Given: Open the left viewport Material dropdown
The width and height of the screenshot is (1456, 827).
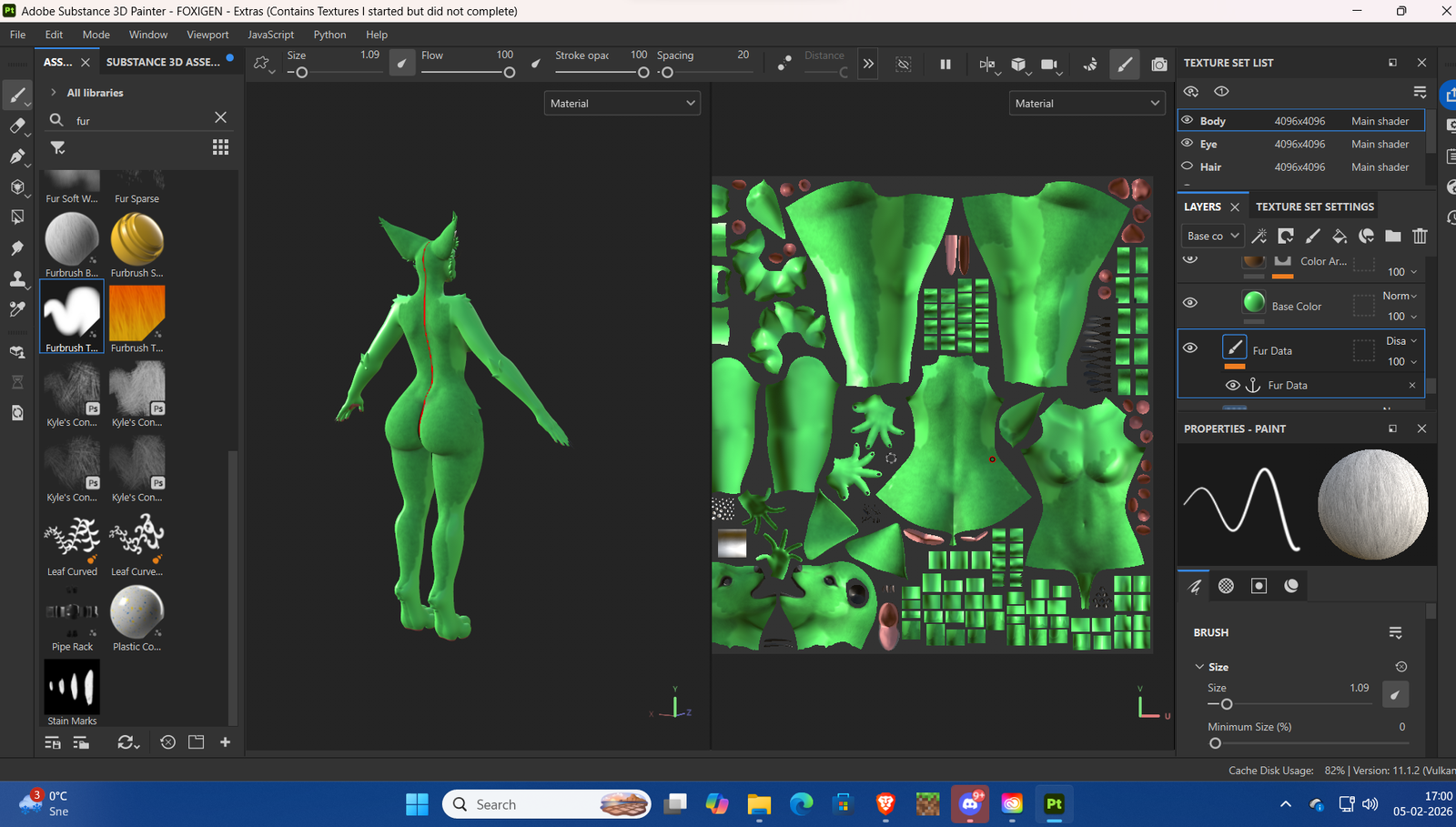Looking at the screenshot, I should [x=622, y=104].
